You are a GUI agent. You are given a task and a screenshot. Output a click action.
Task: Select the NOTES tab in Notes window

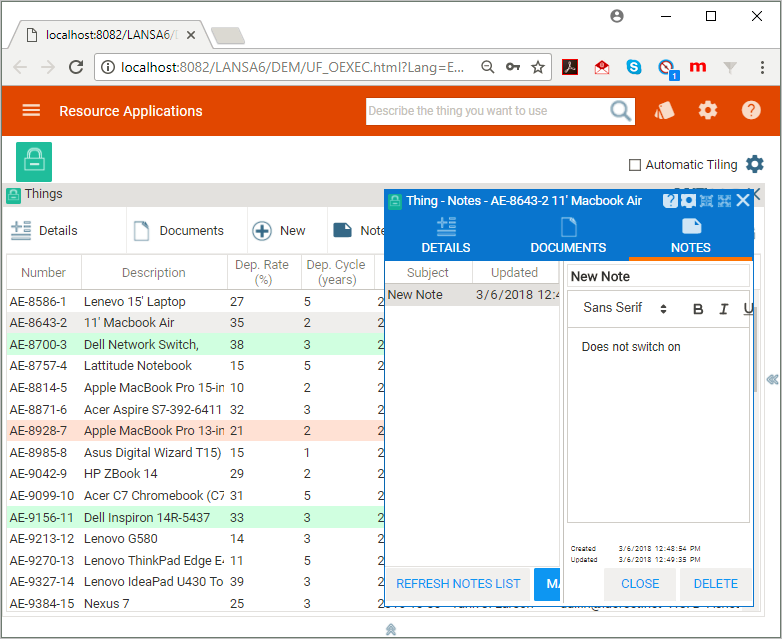(691, 235)
